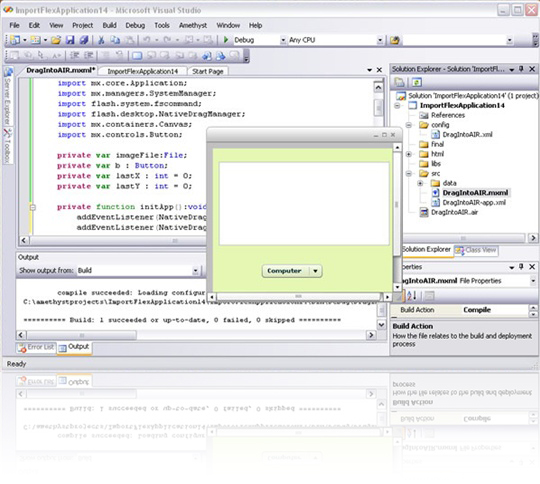This screenshot has height=484, width=540.
Task: Click the Undo arrow icon
Action: point(147,40)
